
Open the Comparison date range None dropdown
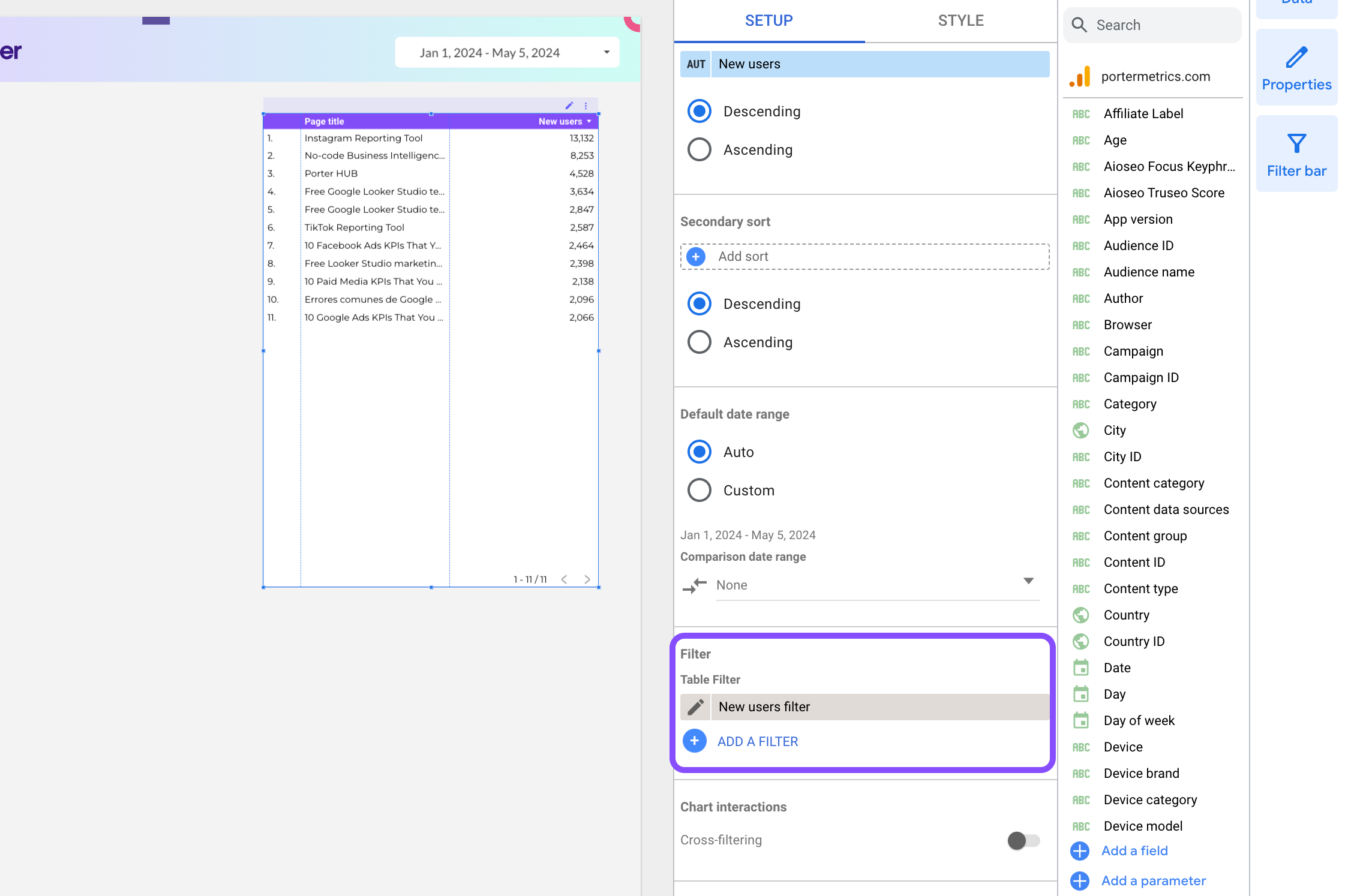click(x=878, y=585)
